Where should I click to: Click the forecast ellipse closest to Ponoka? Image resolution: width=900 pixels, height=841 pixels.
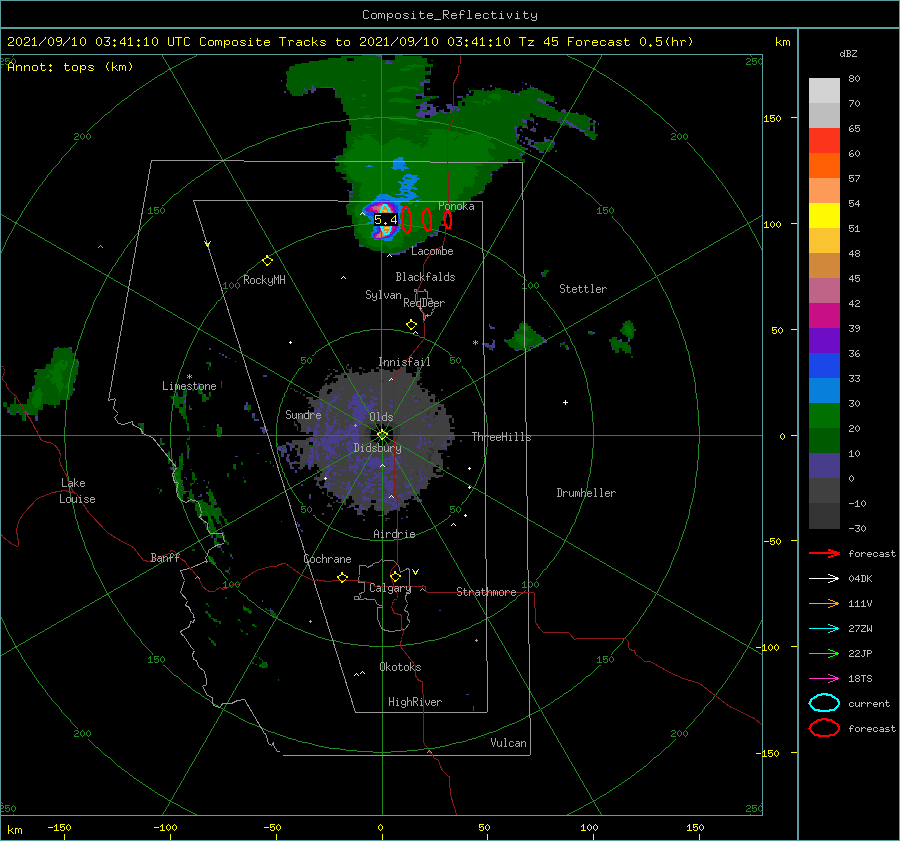(448, 220)
